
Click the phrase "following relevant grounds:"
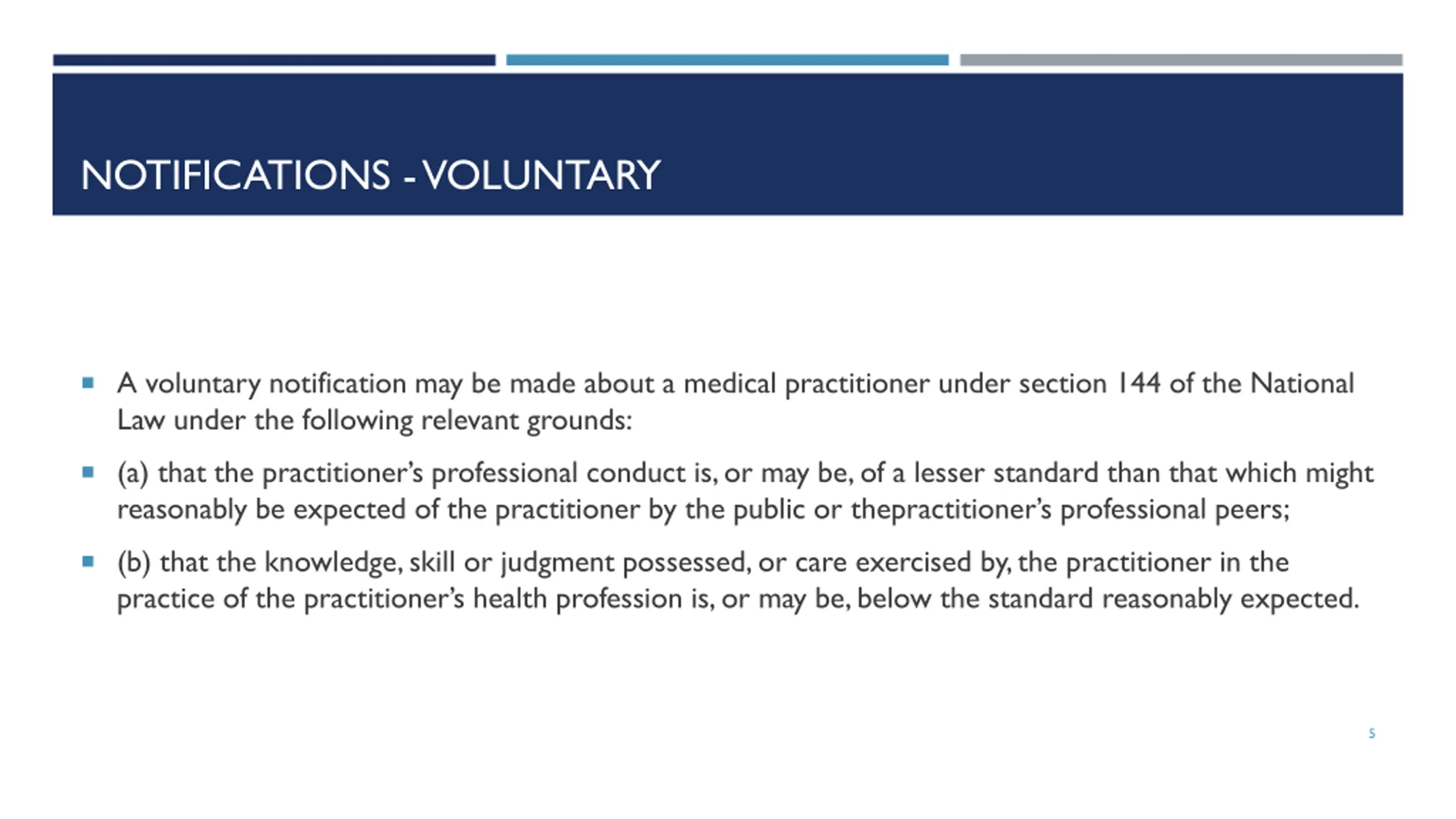tap(466, 421)
